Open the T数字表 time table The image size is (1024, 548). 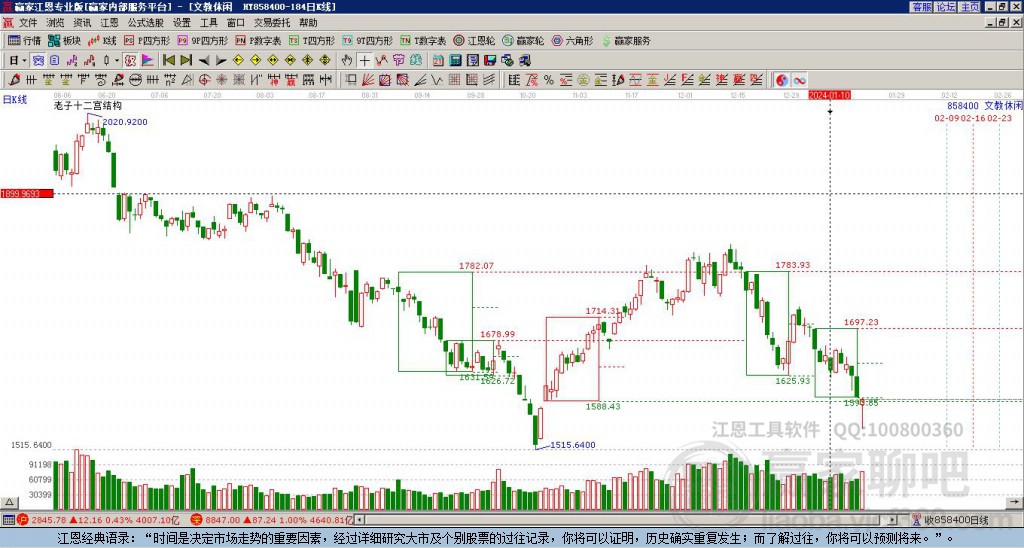[423, 40]
